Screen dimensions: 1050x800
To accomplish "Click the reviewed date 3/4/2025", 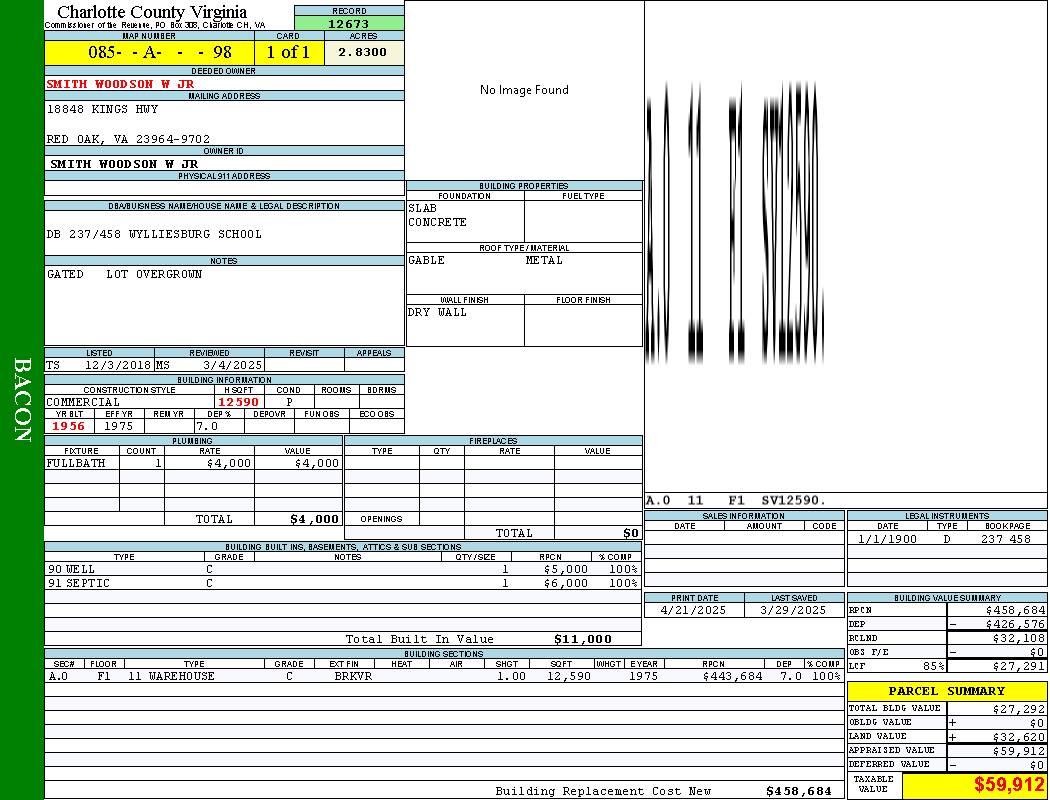I will click(232, 366).
